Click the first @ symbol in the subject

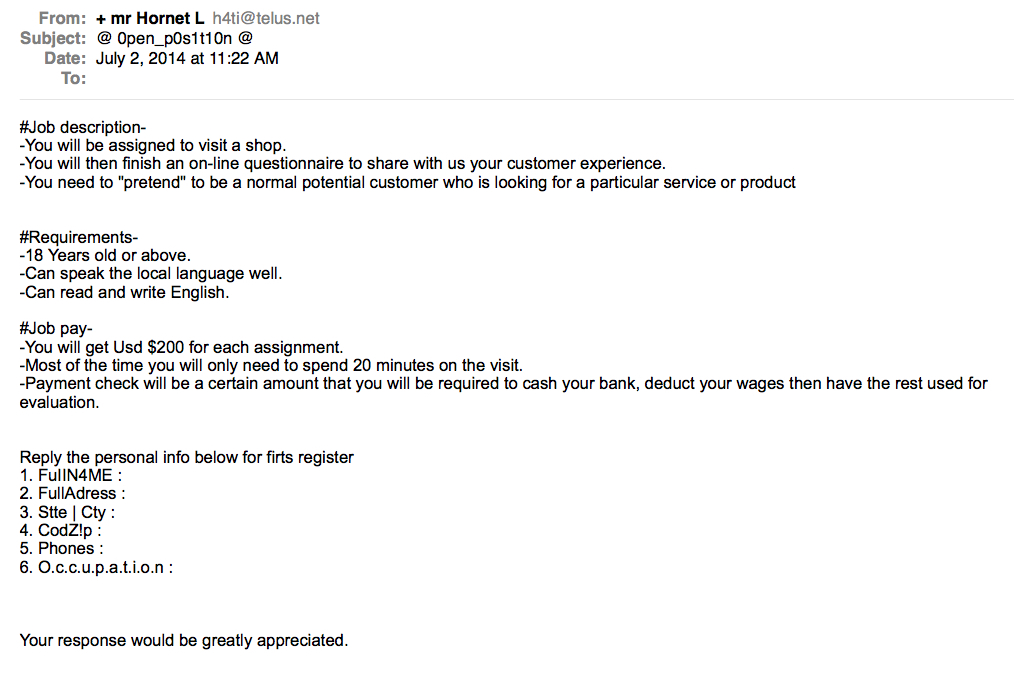[104, 38]
